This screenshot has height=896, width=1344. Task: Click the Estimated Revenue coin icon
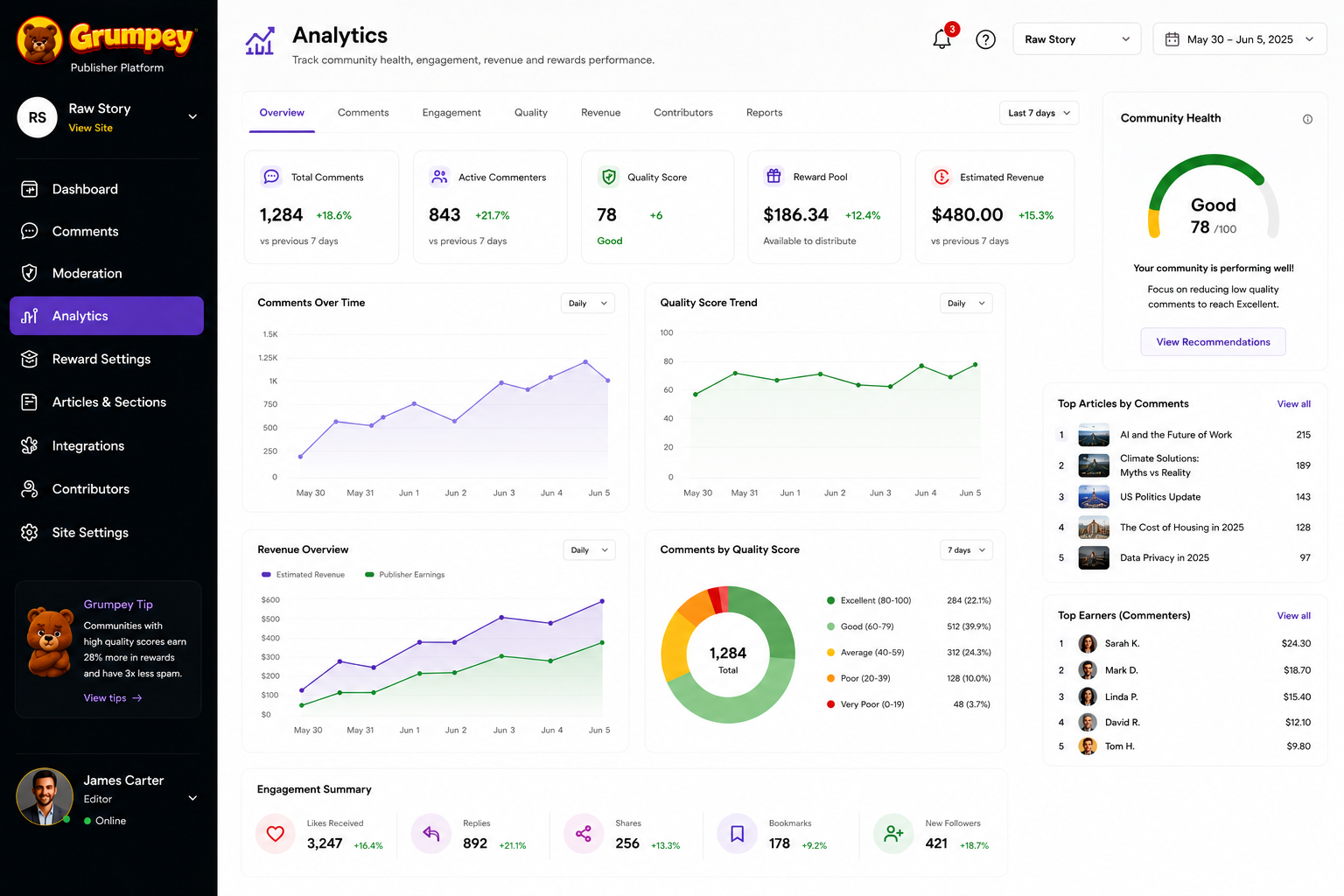[x=941, y=177]
